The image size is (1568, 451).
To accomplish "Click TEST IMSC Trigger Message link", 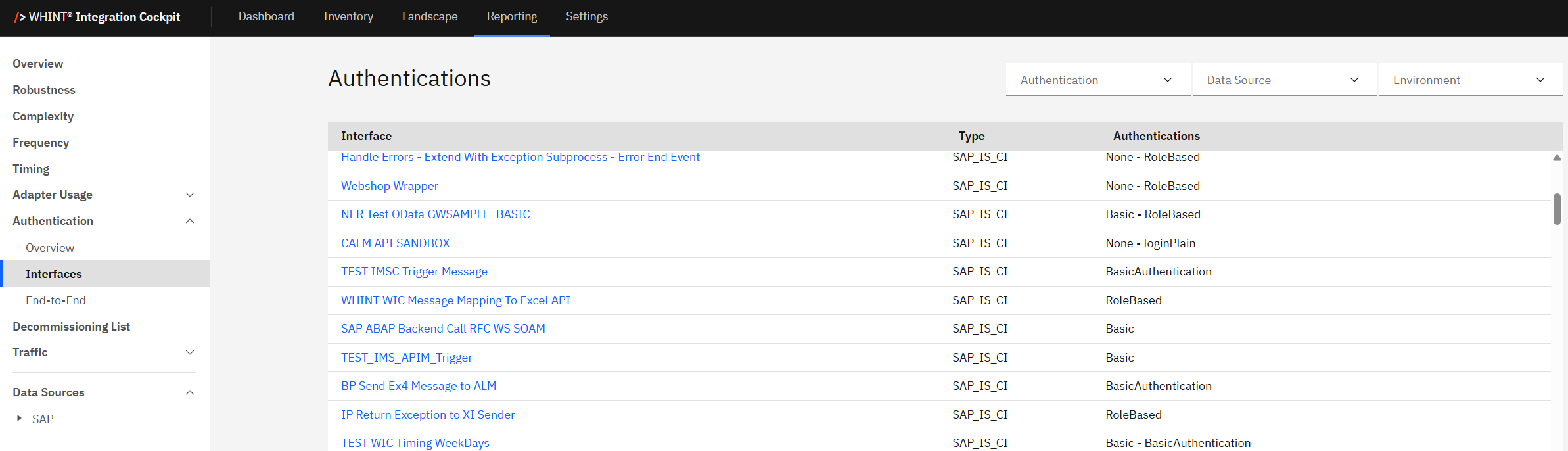I will click(x=414, y=272).
